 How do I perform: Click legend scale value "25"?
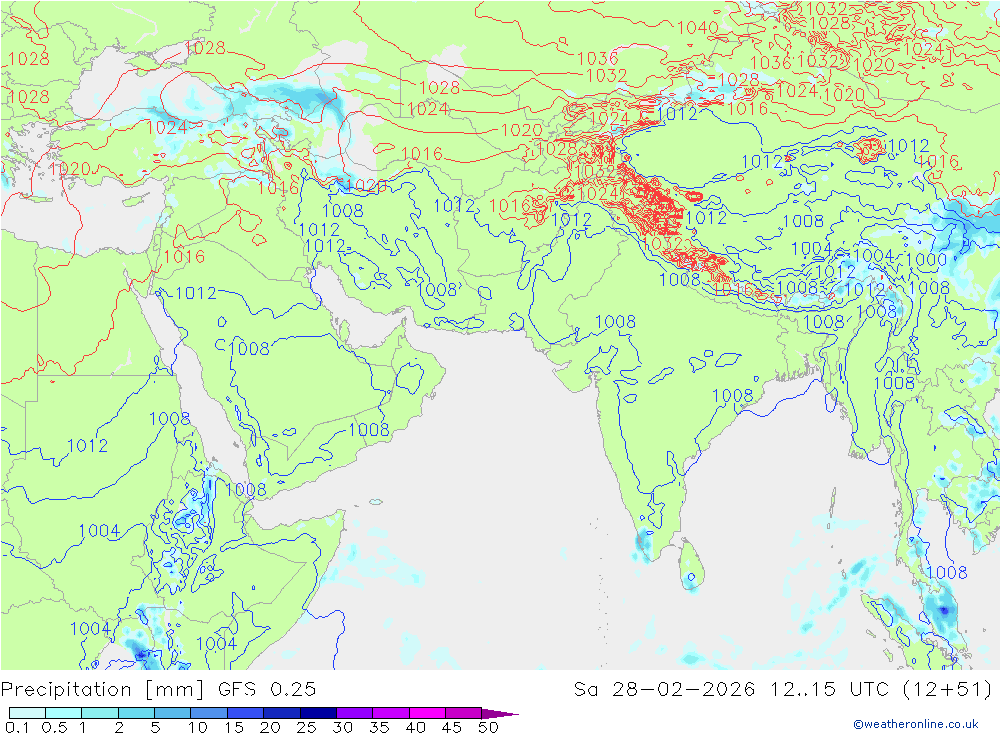point(306,727)
